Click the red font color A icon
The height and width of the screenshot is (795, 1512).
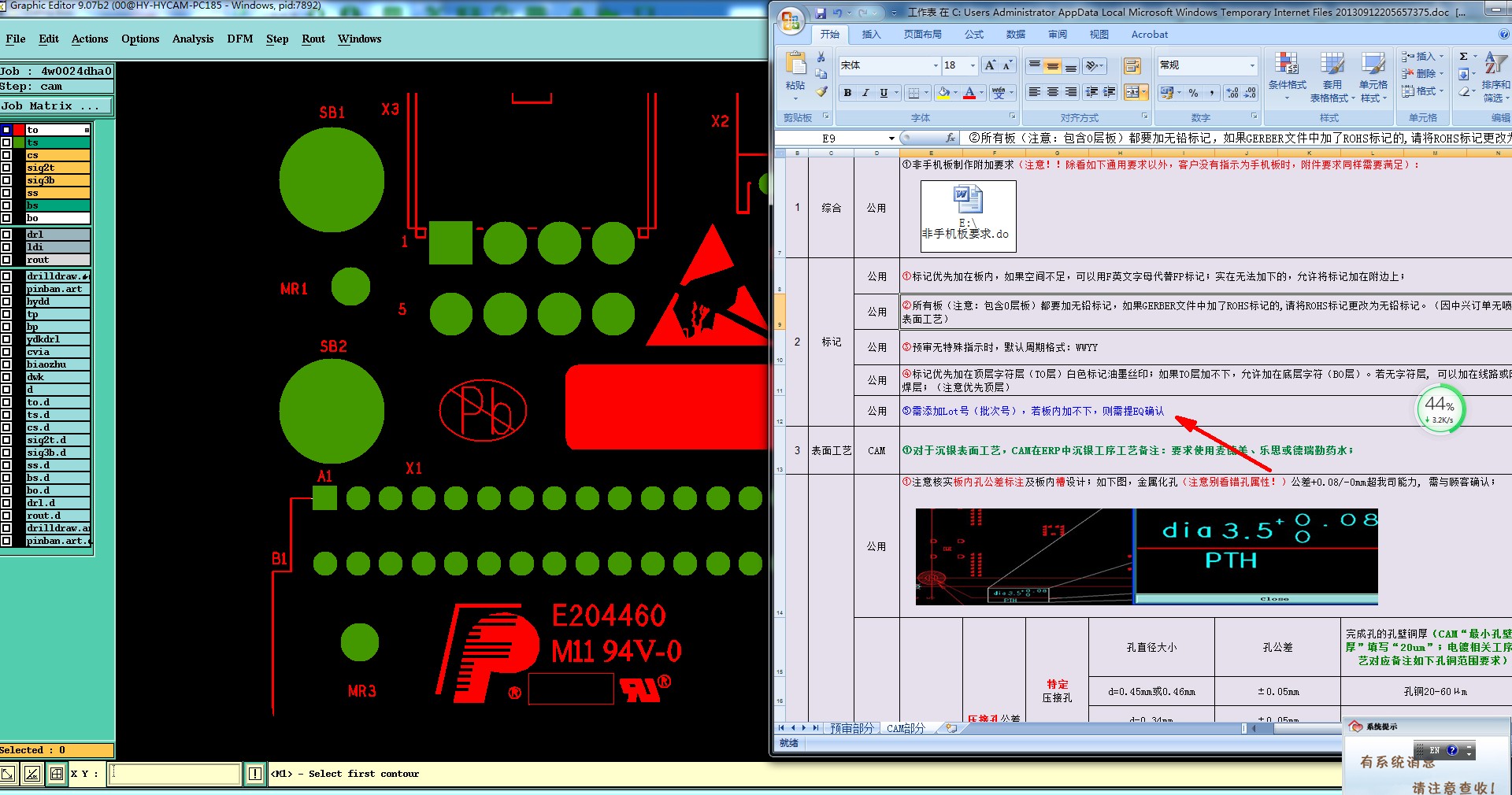pyautogui.click(x=969, y=93)
